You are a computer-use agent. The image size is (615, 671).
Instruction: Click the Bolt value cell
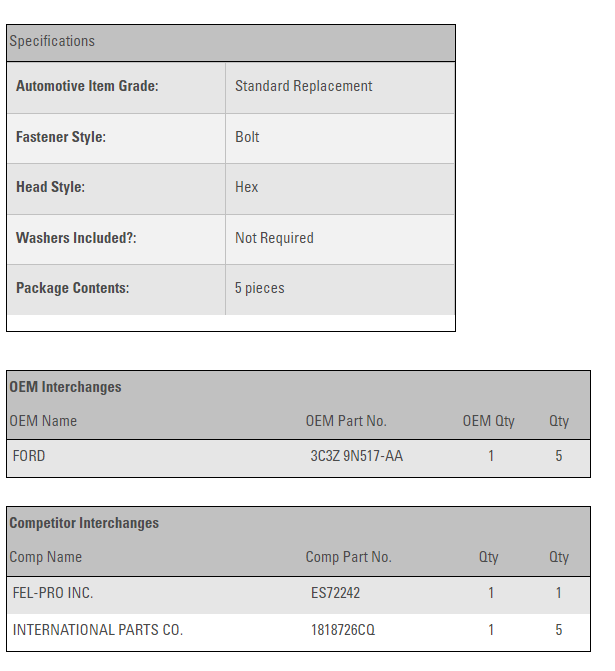[247, 137]
